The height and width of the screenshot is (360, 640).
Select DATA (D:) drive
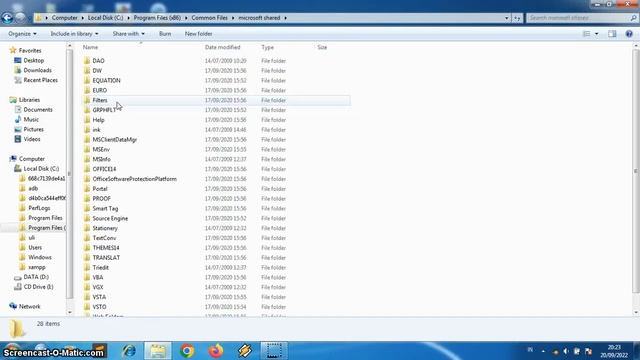point(36,277)
